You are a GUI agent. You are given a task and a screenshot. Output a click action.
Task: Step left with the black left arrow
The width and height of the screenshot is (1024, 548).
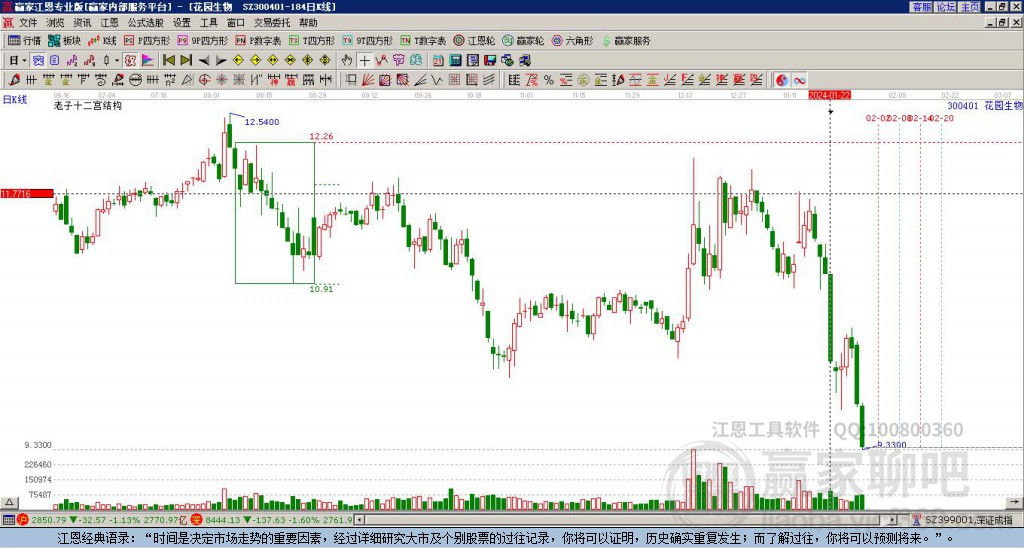[204, 61]
